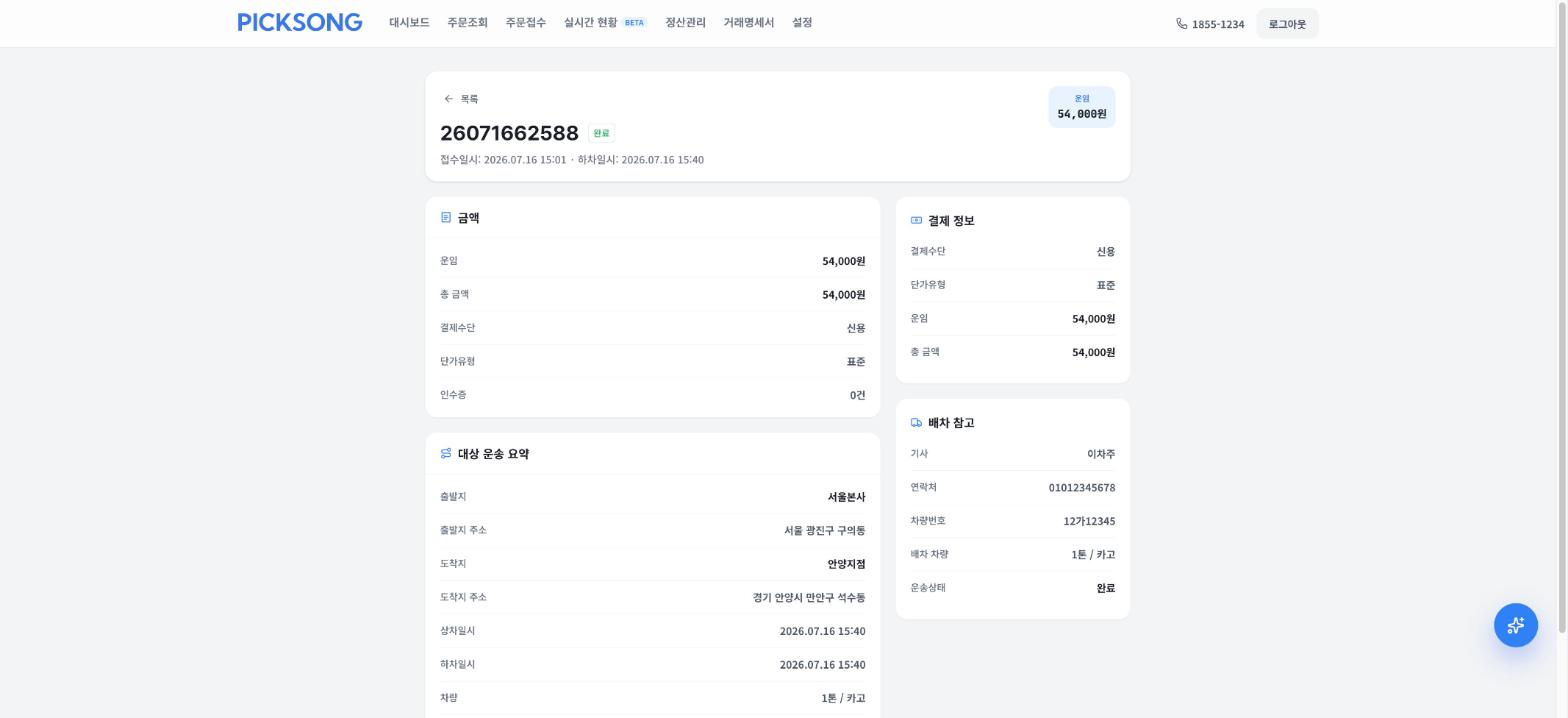Open 주문접수 in navigation
Image resolution: width=1568 pixels, height=718 pixels.
coord(525,22)
